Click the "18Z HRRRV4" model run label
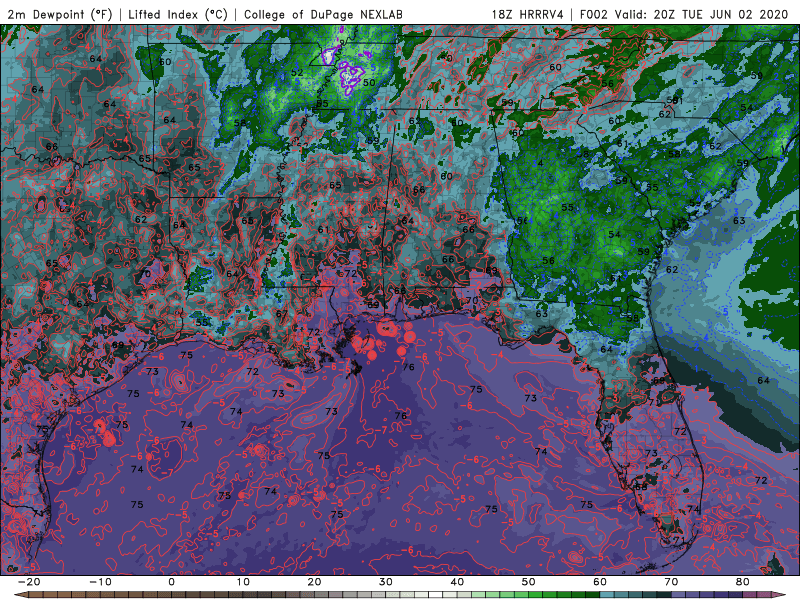 528,14
